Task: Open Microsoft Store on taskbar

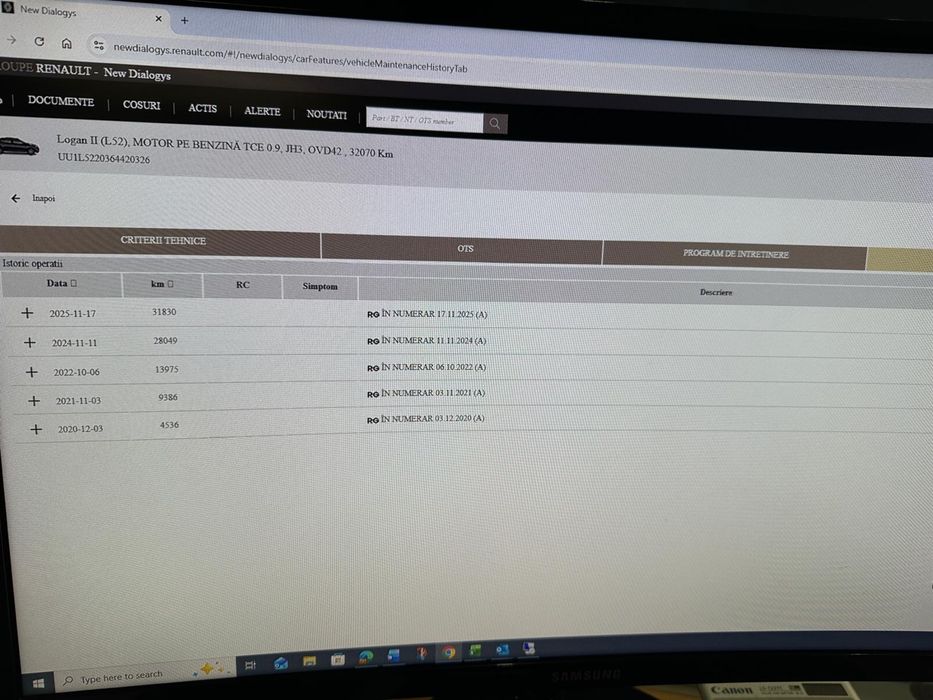Action: (338, 659)
